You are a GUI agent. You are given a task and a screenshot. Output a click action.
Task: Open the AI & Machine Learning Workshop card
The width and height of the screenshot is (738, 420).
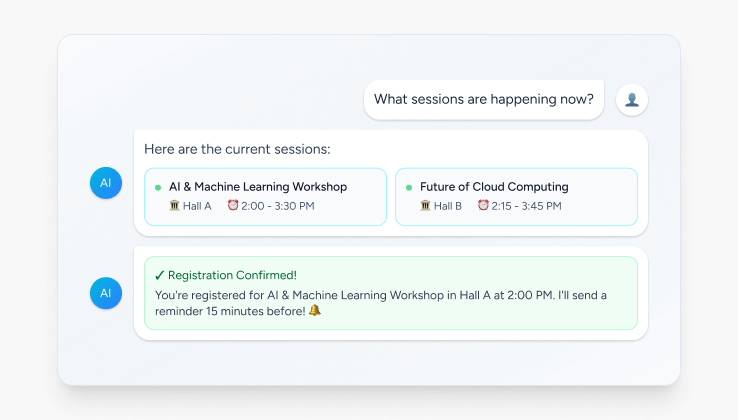(266, 196)
